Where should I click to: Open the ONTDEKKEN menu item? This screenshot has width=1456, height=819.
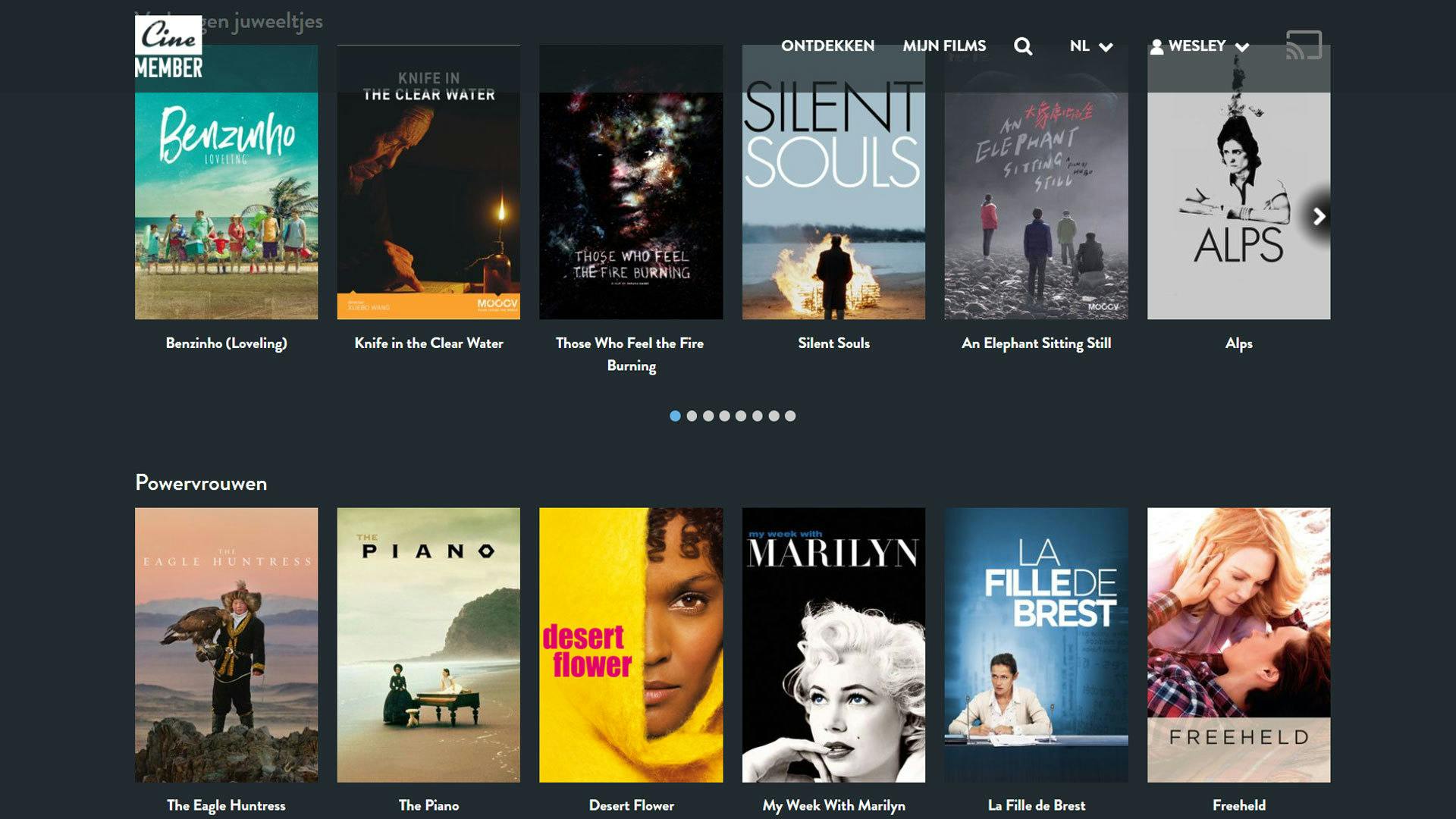point(827,46)
